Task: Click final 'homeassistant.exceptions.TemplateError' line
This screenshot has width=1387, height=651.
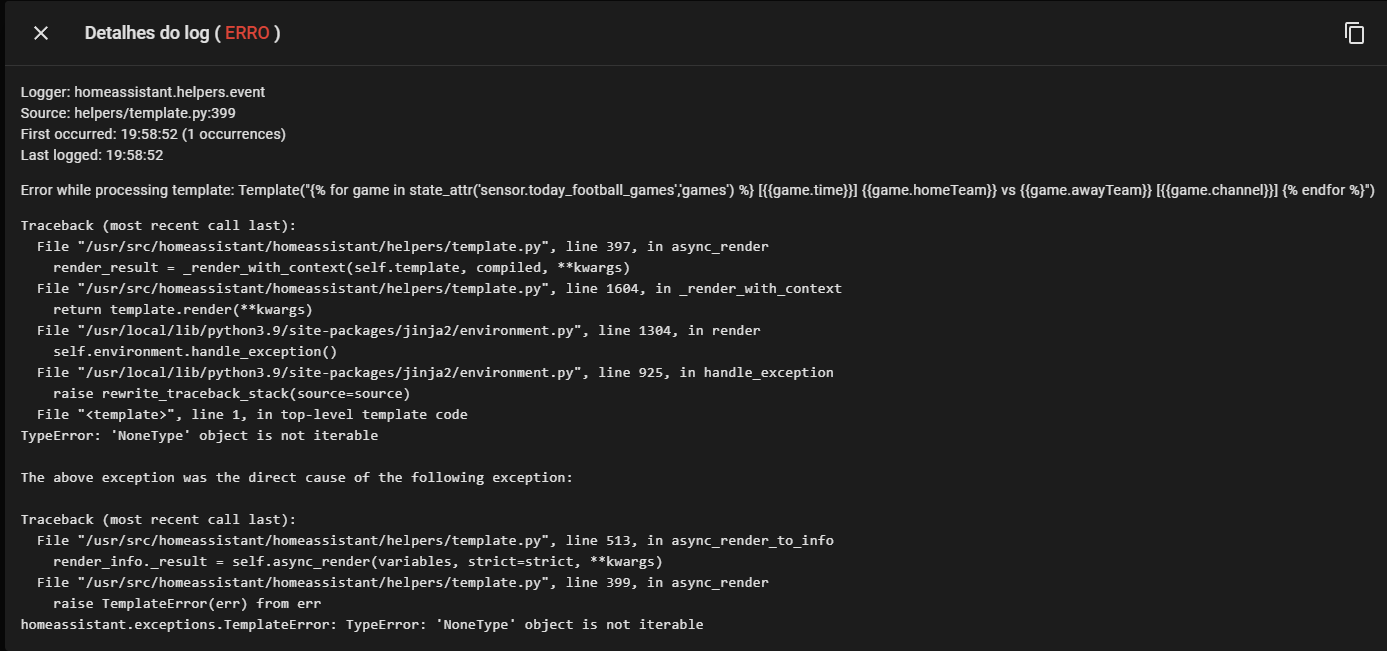Action: [362, 624]
